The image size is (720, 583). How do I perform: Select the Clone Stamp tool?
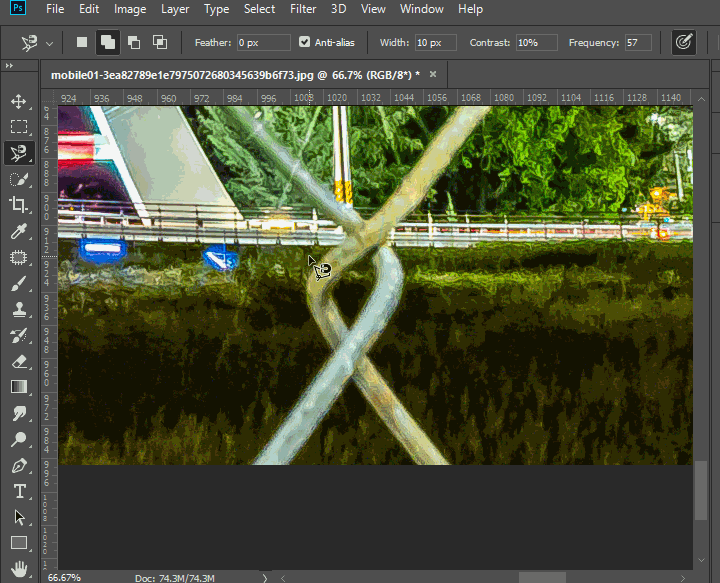18,309
